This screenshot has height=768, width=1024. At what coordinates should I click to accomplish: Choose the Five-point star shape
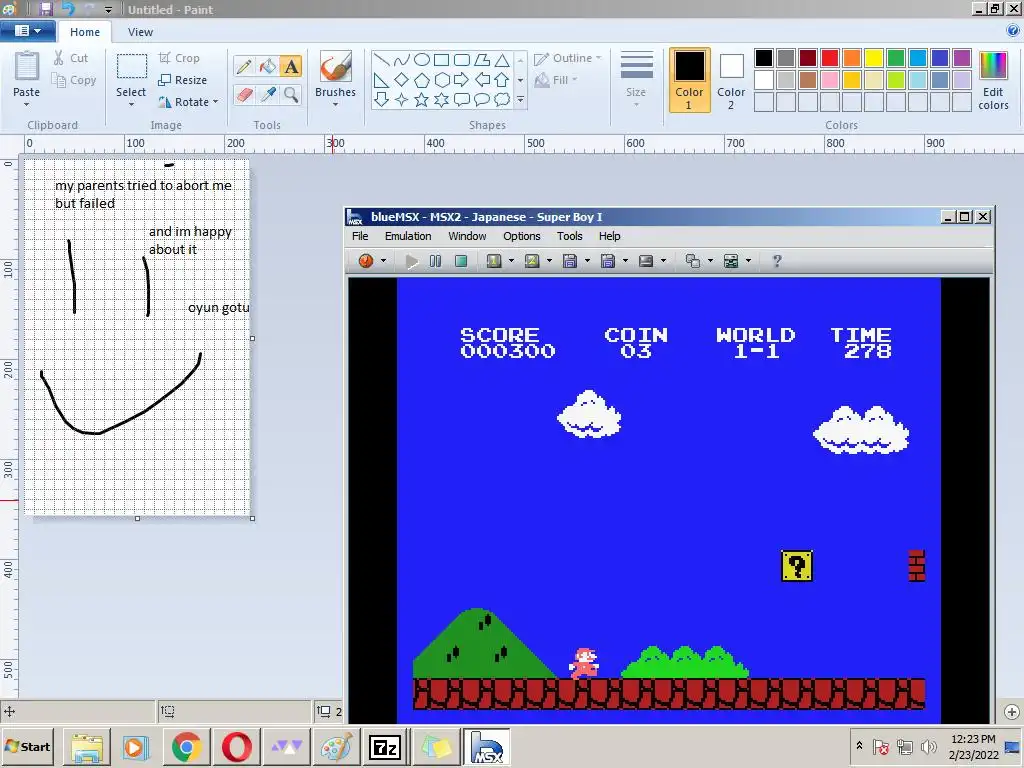click(x=422, y=100)
